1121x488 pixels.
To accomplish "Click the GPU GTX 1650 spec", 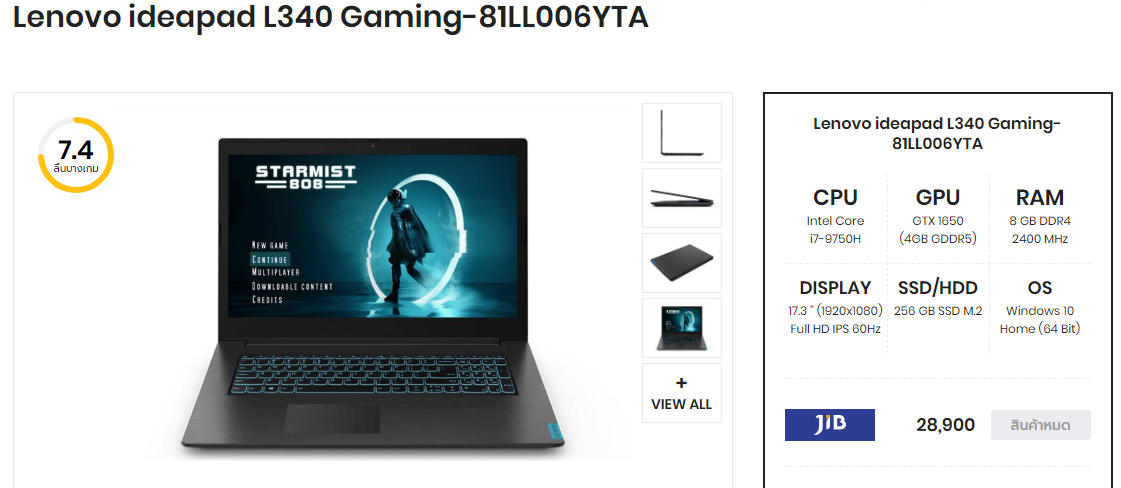I will pyautogui.click(x=938, y=216).
